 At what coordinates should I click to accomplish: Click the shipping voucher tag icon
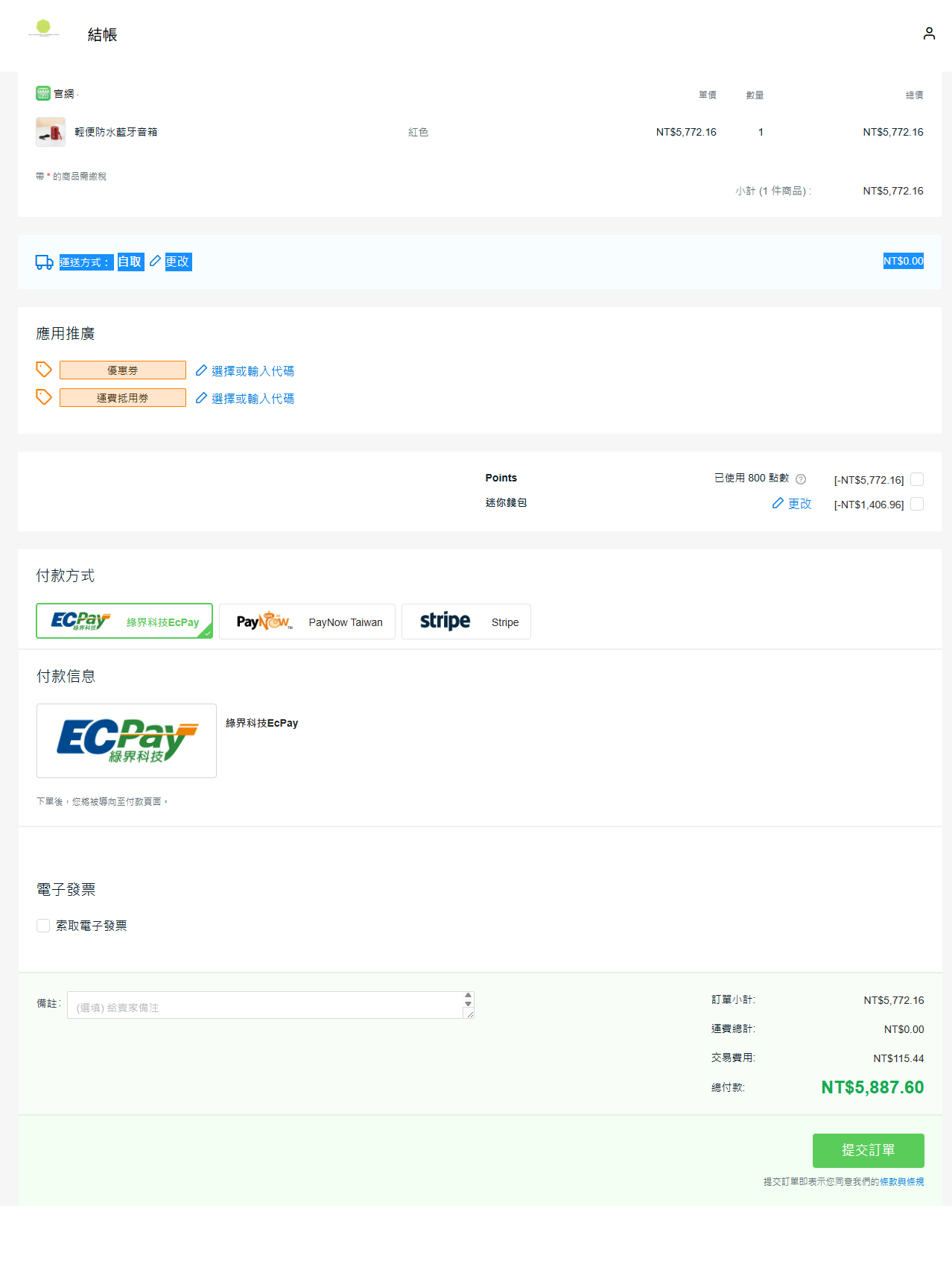pos(44,397)
